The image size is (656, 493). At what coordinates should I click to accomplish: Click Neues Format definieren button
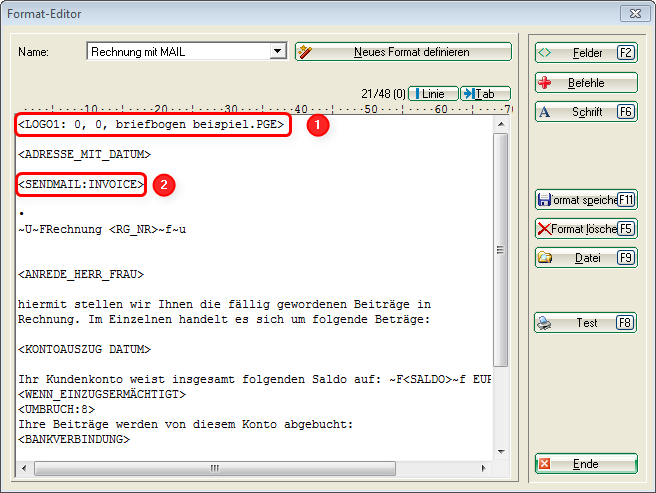403,52
